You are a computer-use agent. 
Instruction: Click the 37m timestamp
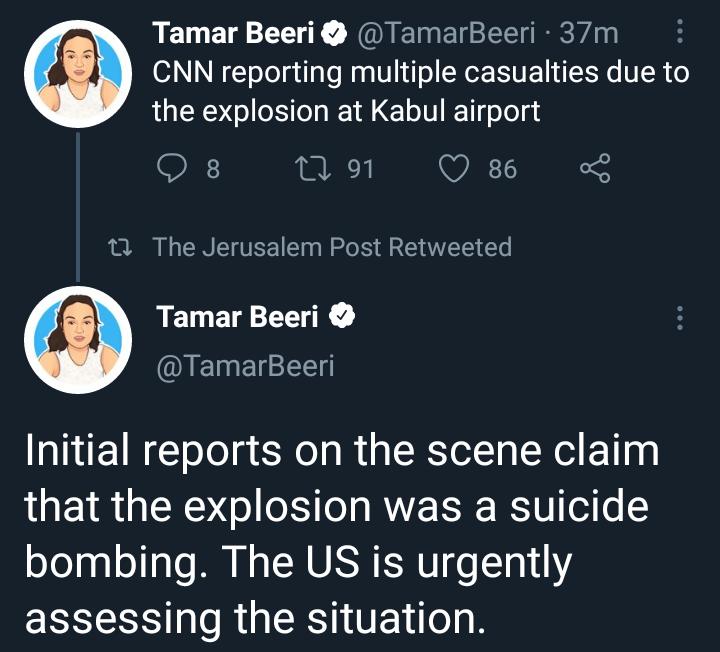[589, 34]
